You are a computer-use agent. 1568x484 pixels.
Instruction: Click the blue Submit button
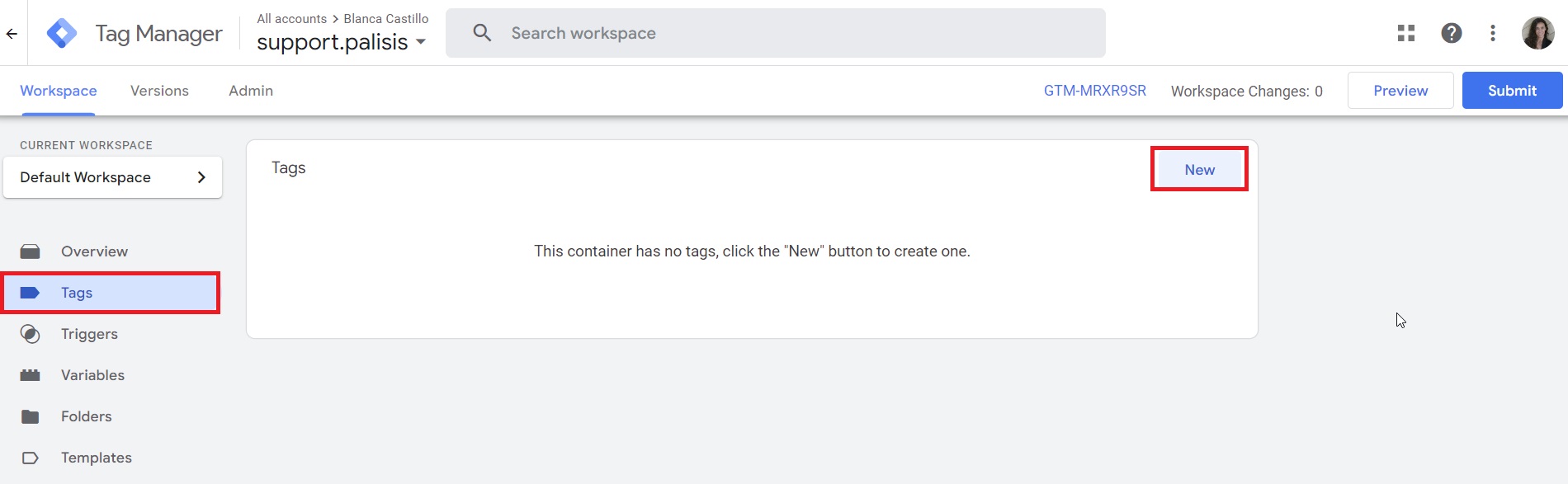click(x=1512, y=91)
